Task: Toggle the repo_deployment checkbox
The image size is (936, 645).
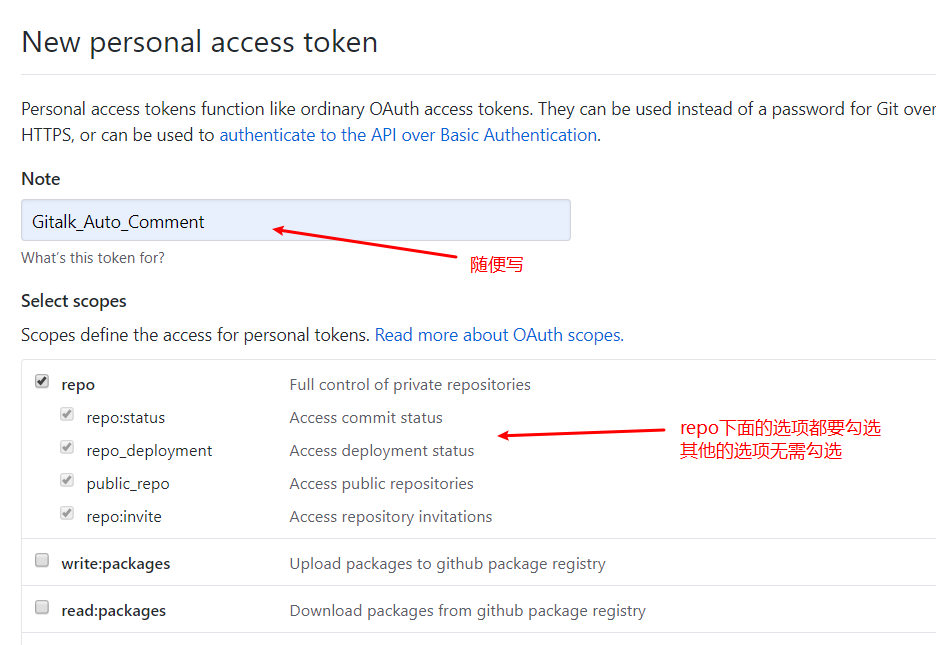Action: (x=67, y=447)
